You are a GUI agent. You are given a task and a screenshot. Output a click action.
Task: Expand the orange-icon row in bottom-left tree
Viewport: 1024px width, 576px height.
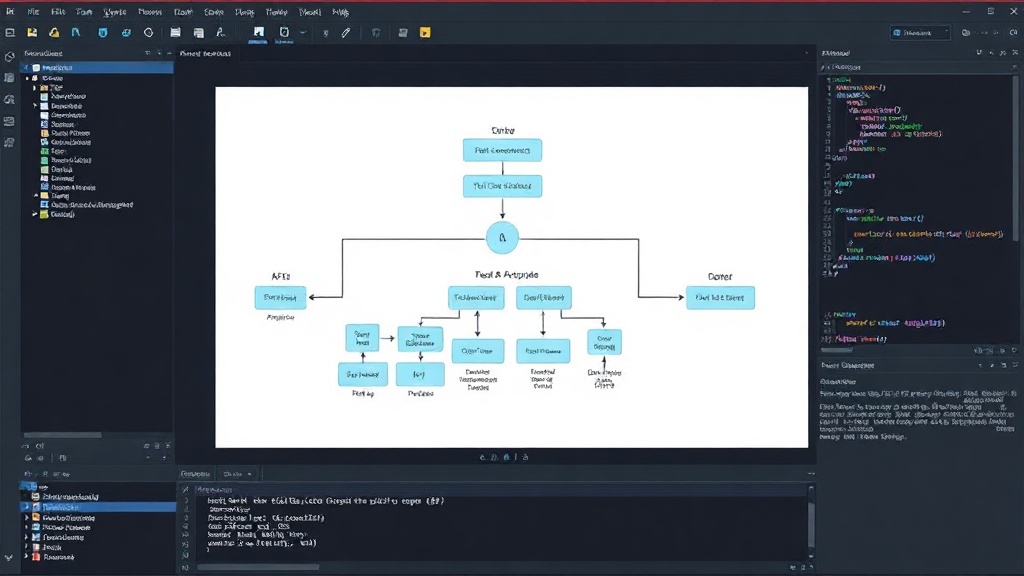(27, 517)
